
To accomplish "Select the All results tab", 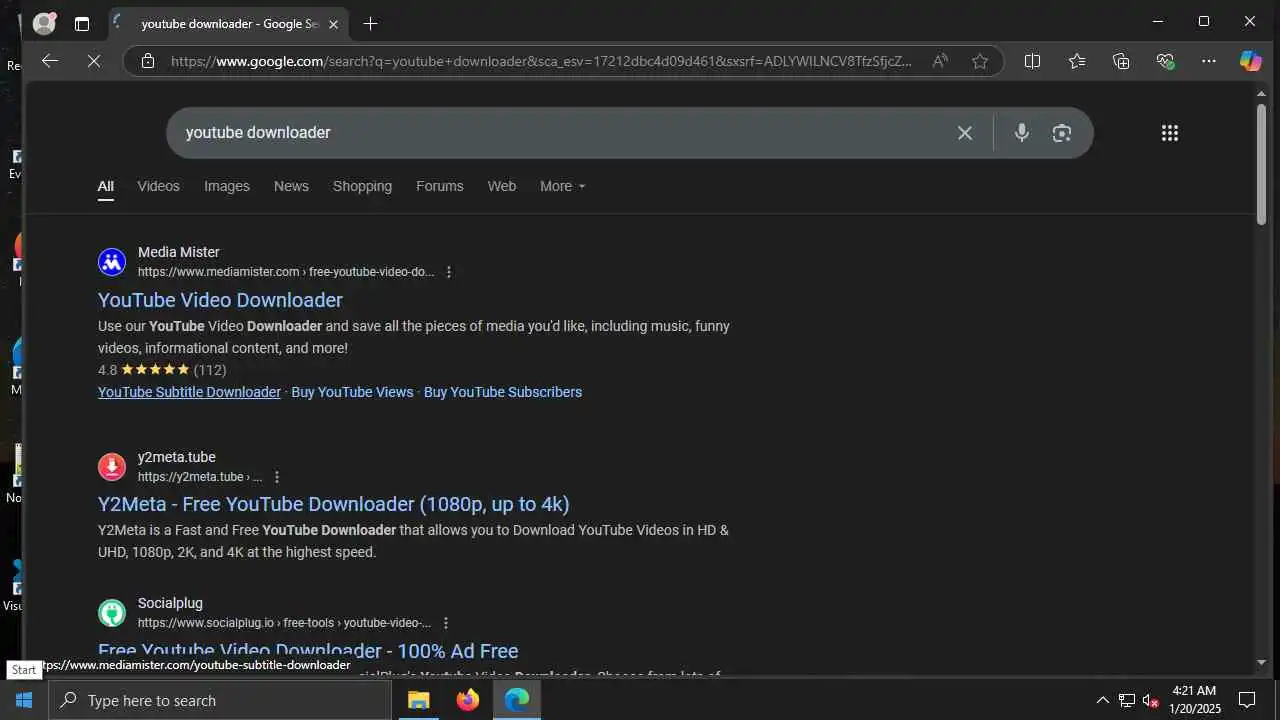I will tap(105, 186).
